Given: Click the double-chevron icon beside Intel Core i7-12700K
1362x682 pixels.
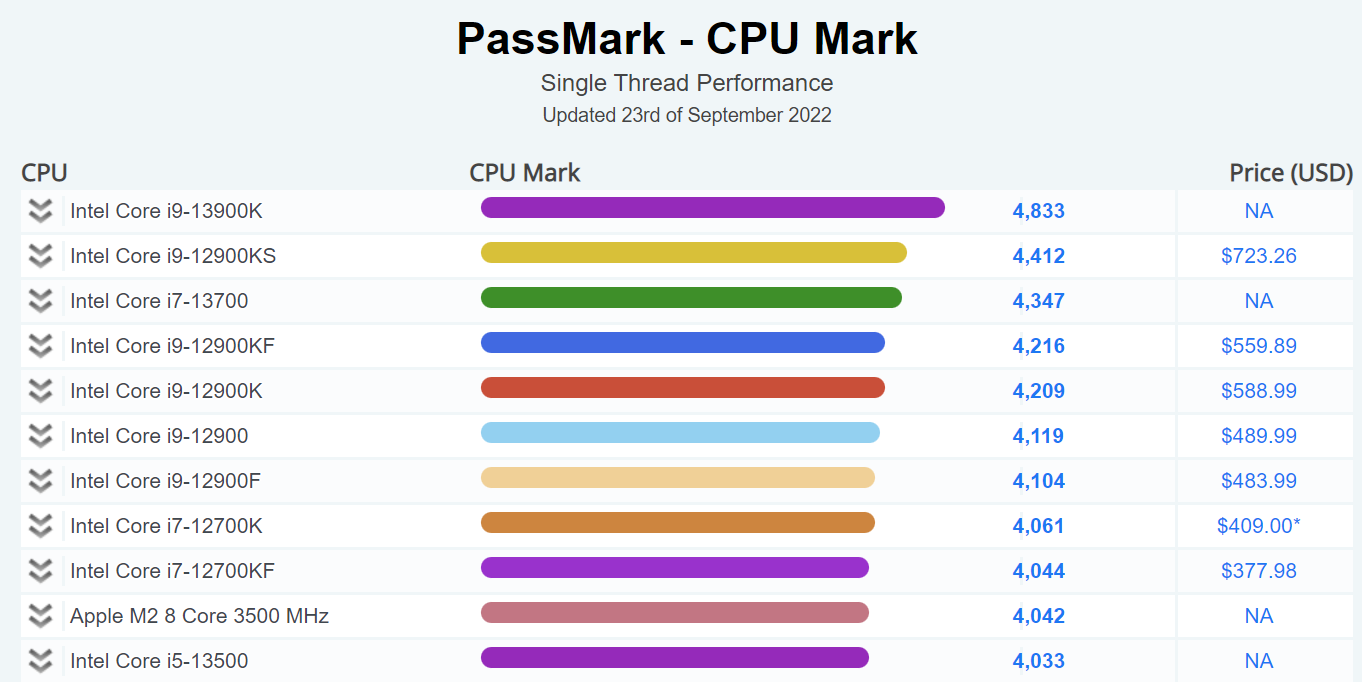Looking at the screenshot, I should point(40,526).
